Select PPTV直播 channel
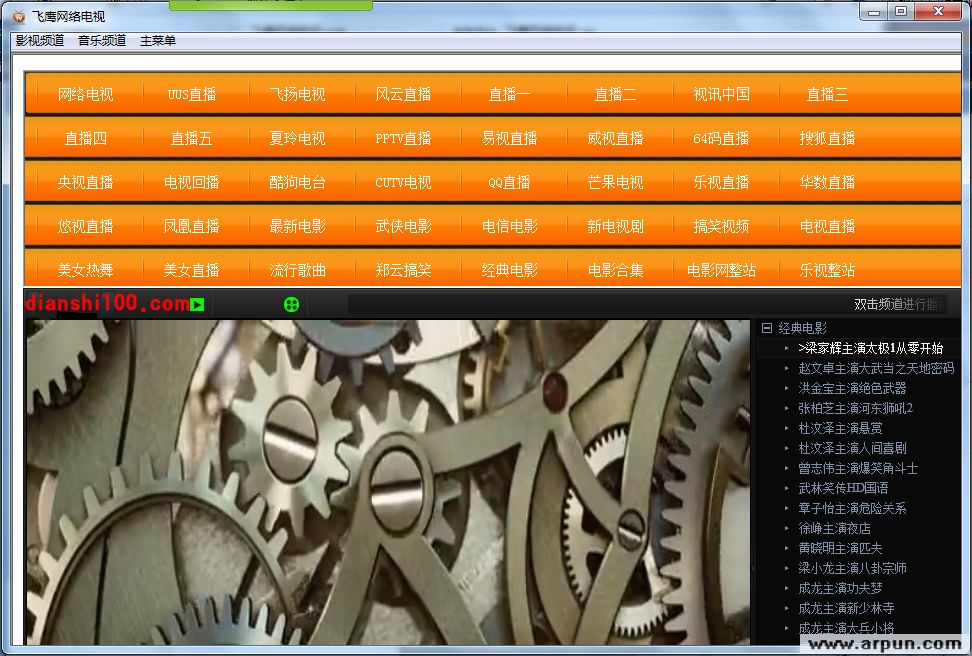This screenshot has width=972, height=656. click(x=404, y=138)
